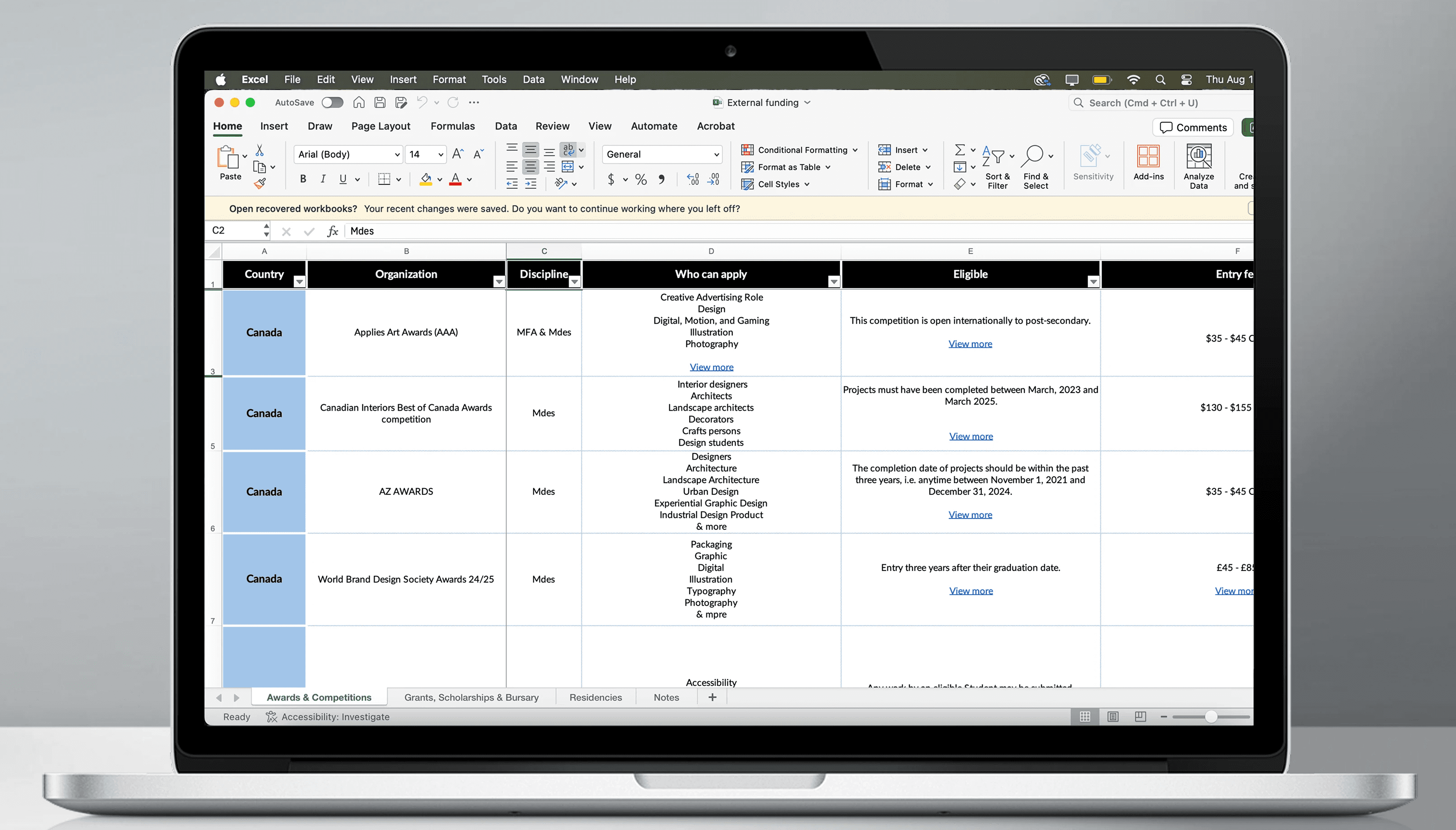Toggle the AutoSave switch
1456x830 pixels.
(332, 103)
